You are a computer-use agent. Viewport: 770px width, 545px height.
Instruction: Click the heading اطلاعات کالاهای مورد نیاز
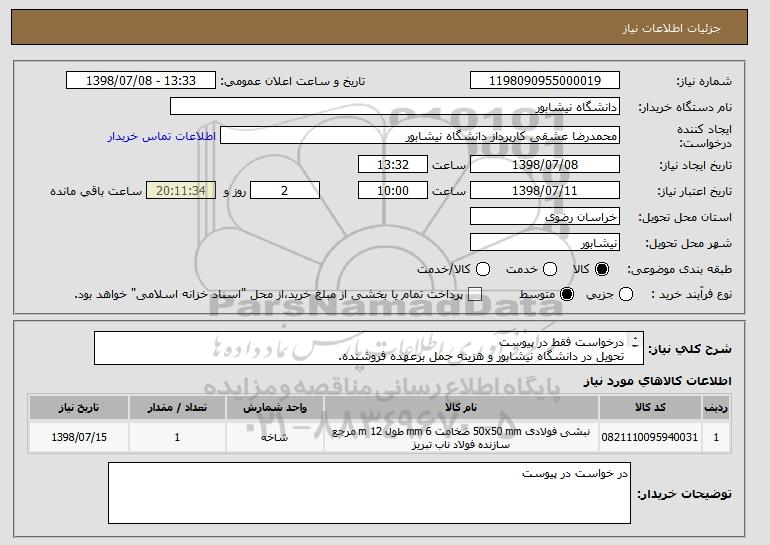click(657, 381)
